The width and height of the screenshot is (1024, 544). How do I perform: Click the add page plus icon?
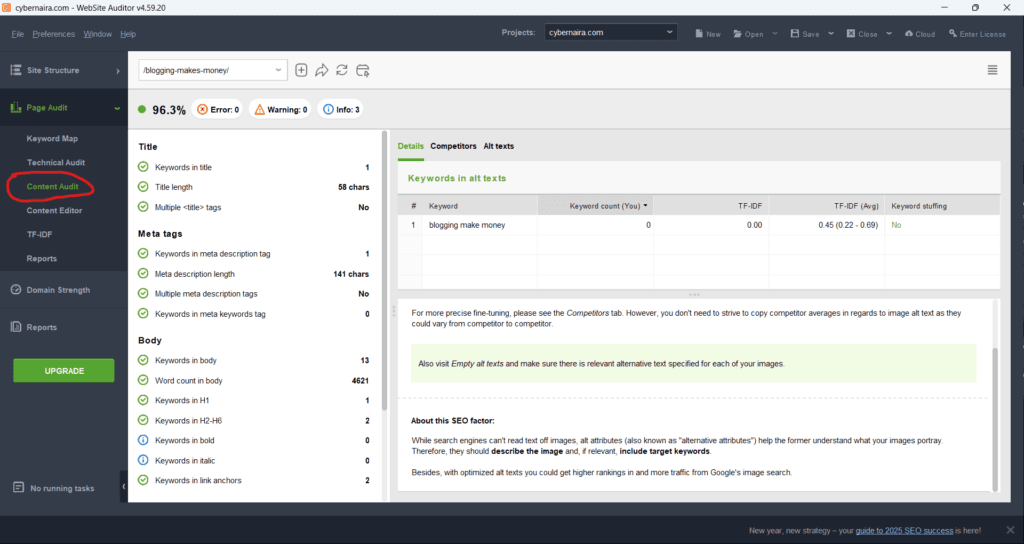301,70
